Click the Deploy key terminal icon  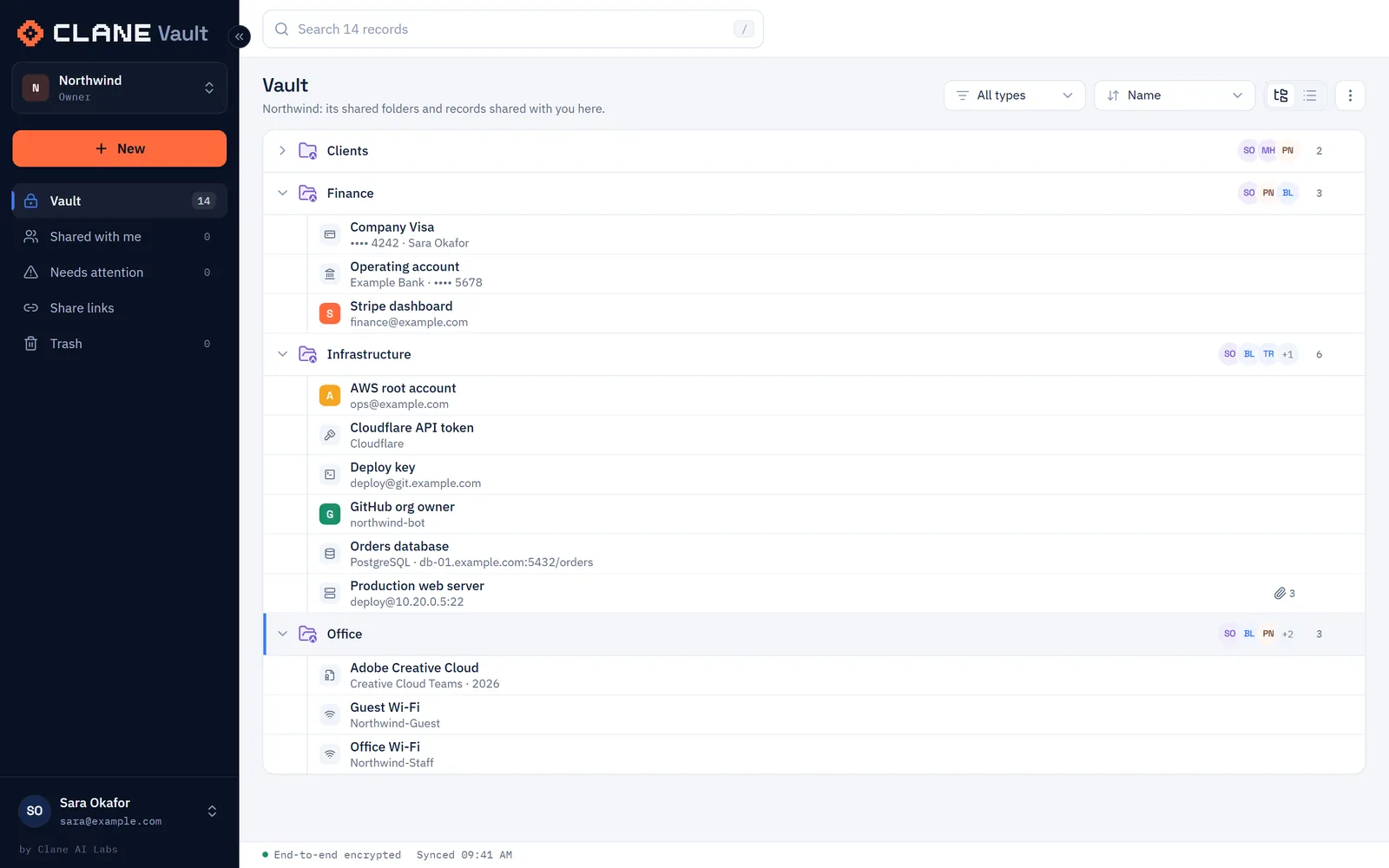click(330, 475)
